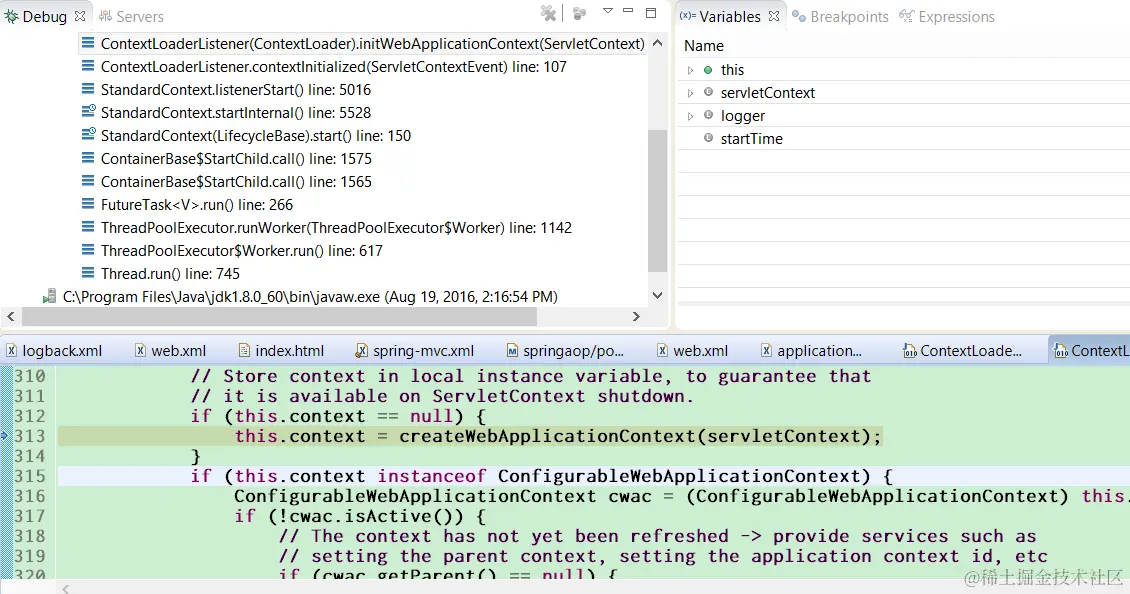
Task: Click Remove All Terminated Launches icon
Action: pos(548,13)
